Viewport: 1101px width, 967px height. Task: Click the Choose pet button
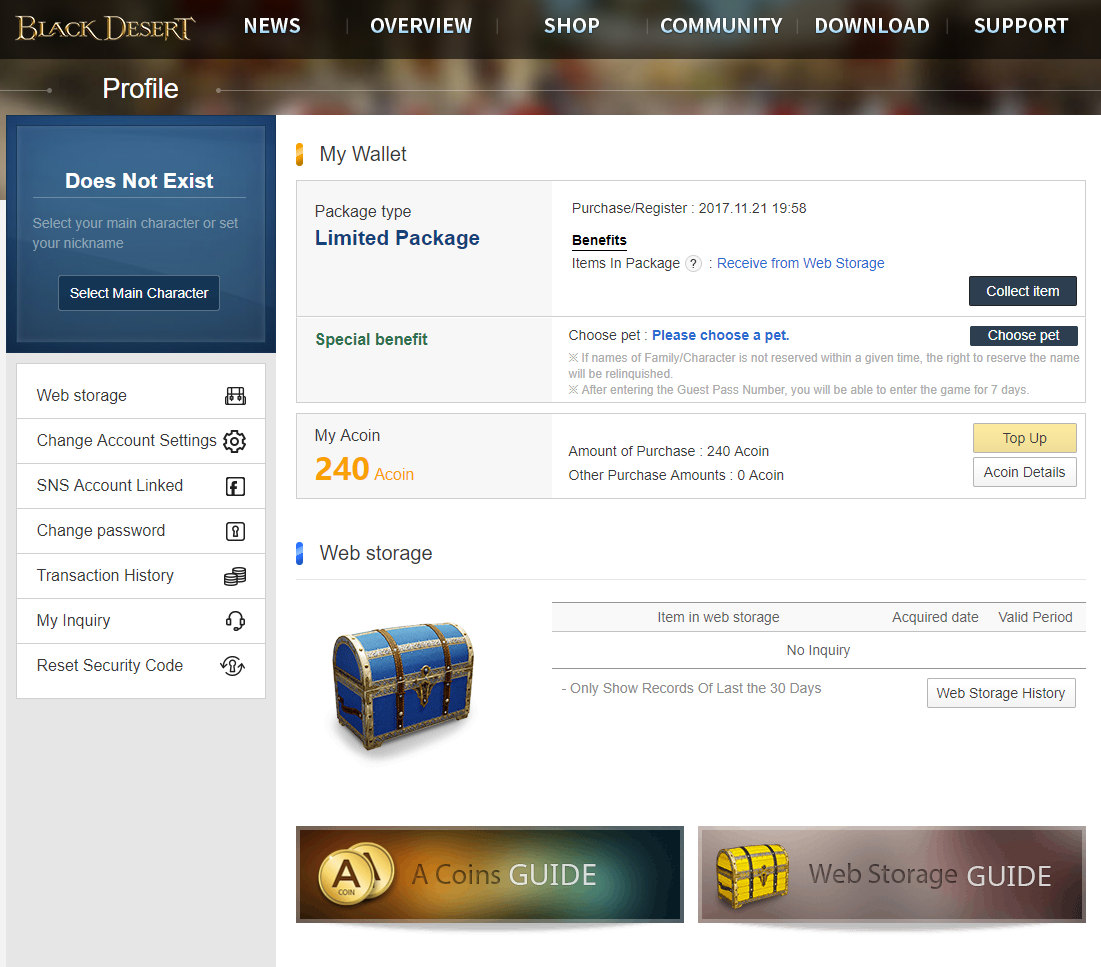coord(1023,336)
